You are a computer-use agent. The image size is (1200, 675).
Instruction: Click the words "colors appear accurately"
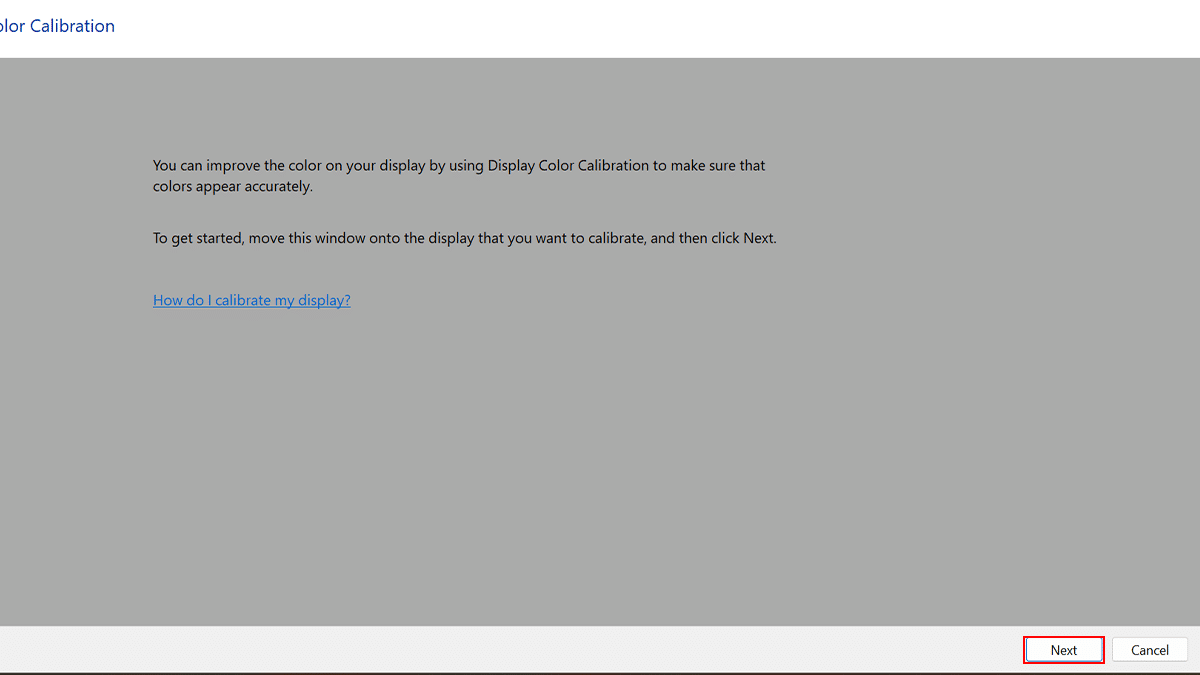click(x=232, y=187)
